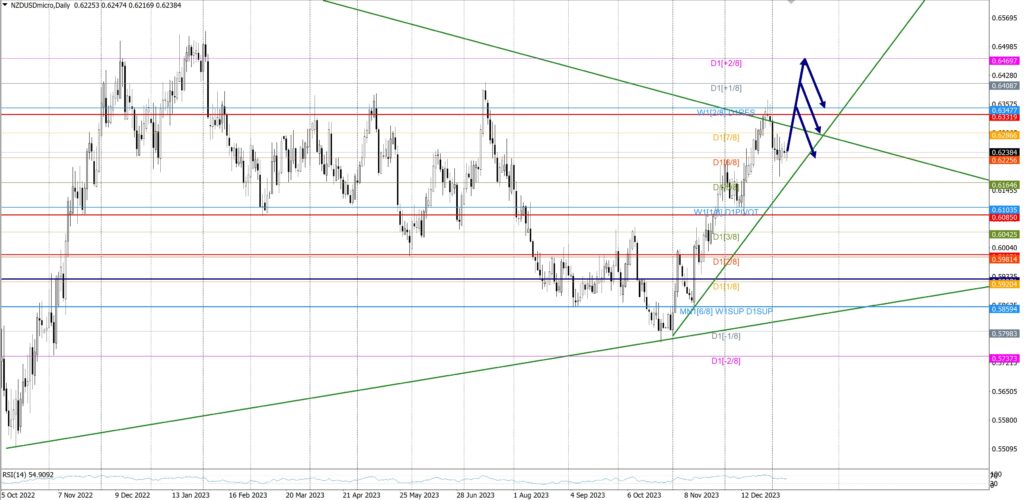1024x500 pixels.
Task: Click the red 0.60850 price tag
Action: click(1003, 217)
